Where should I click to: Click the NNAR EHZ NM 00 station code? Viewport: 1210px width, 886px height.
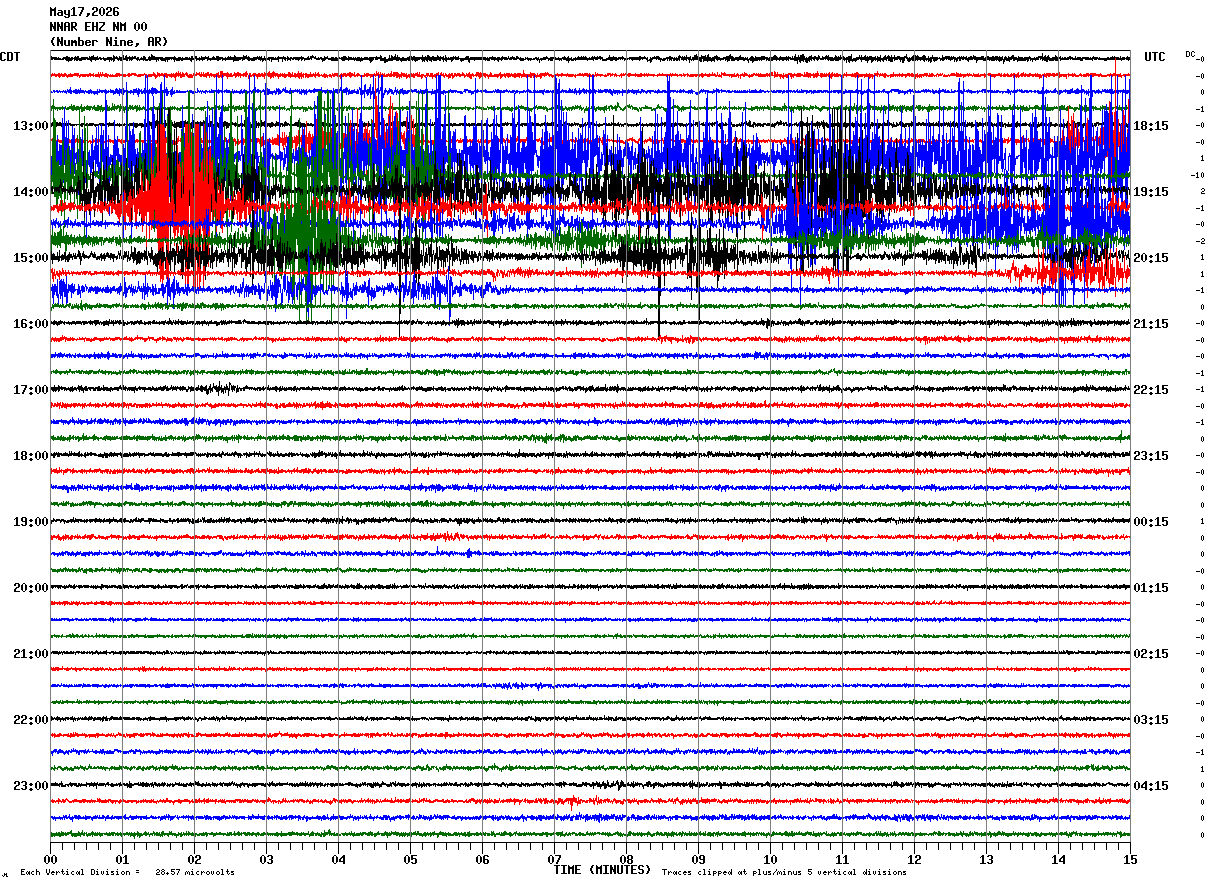(x=98, y=27)
